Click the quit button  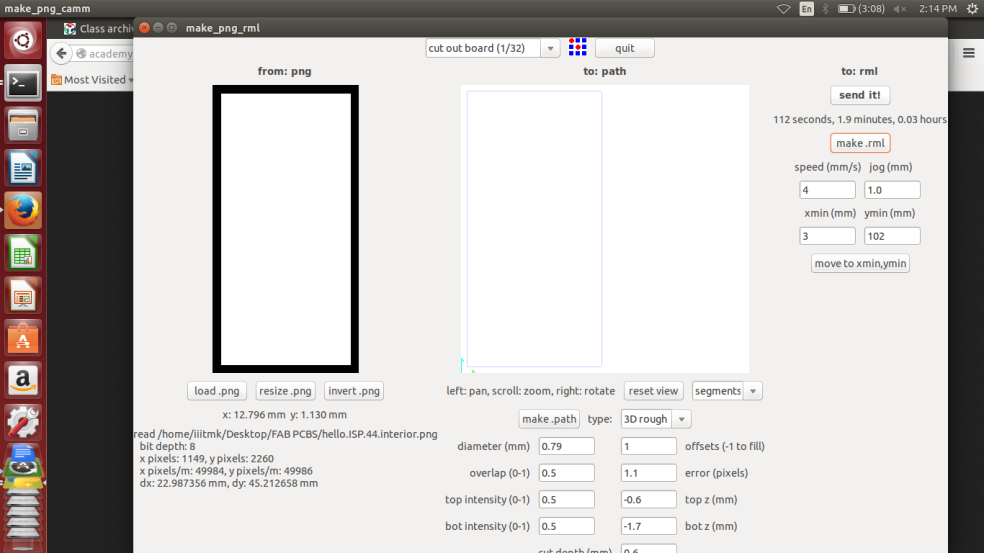(624, 48)
